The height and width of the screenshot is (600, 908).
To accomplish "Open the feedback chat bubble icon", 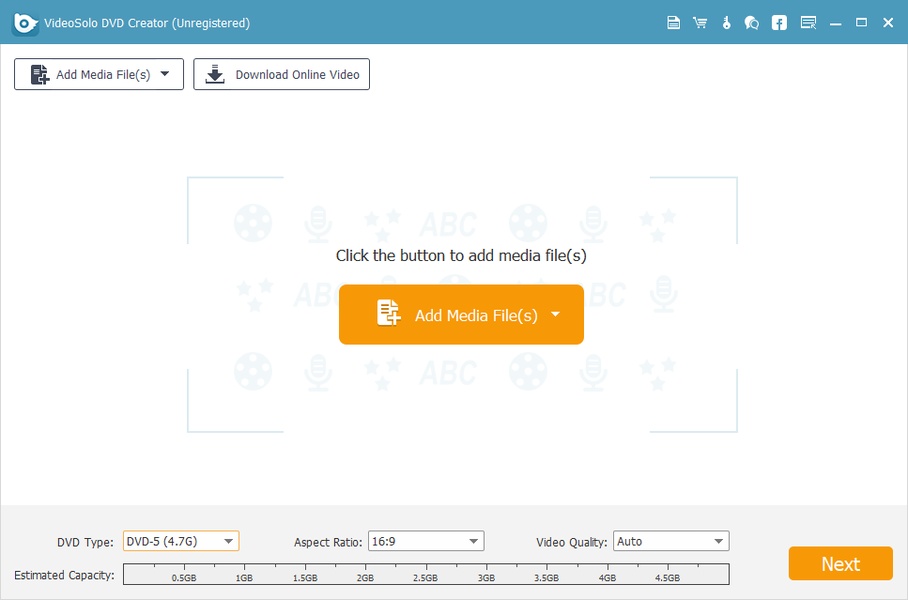I will click(x=752, y=23).
